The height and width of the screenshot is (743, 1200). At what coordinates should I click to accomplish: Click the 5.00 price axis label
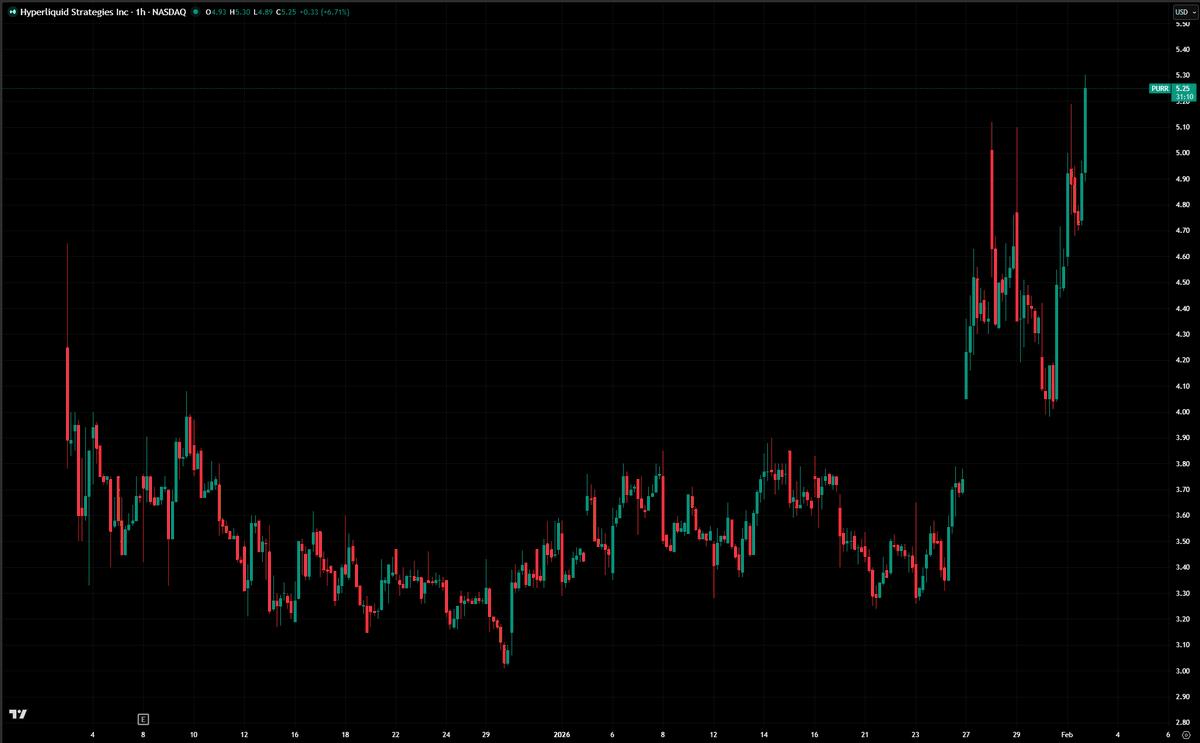pos(1181,153)
